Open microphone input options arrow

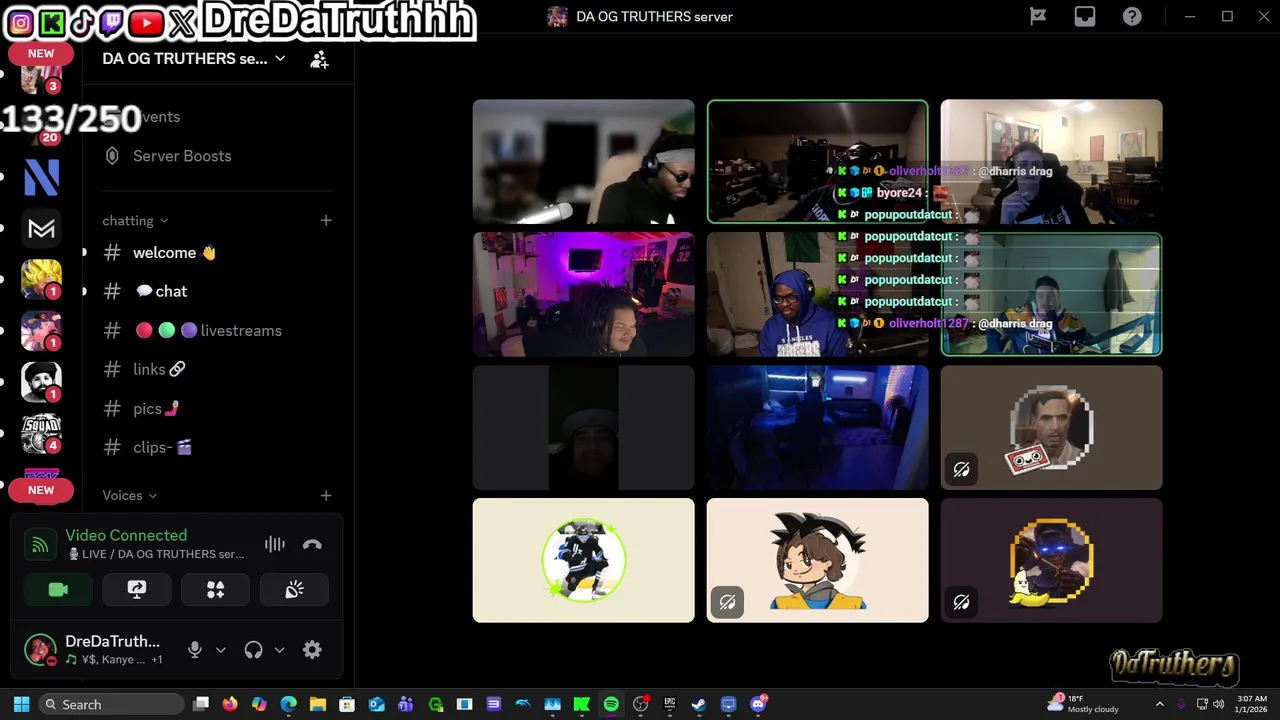(x=221, y=650)
